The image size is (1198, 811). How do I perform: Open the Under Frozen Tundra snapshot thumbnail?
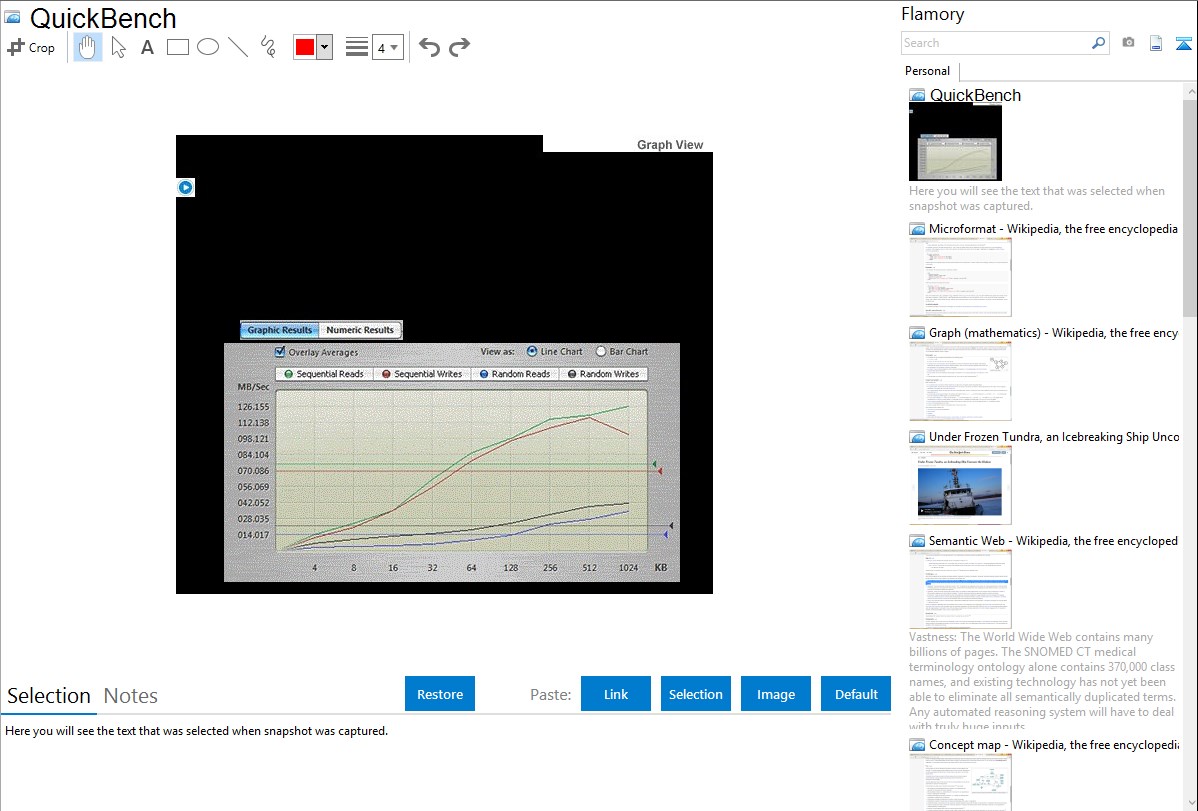(x=960, y=485)
